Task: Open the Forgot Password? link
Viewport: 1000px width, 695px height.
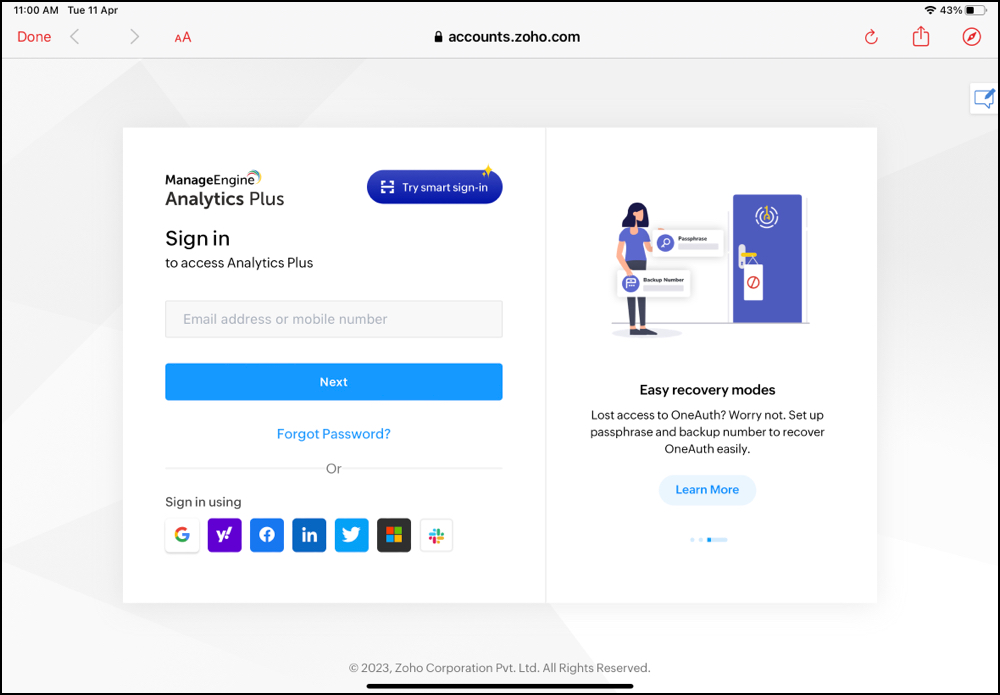Action: click(x=334, y=434)
